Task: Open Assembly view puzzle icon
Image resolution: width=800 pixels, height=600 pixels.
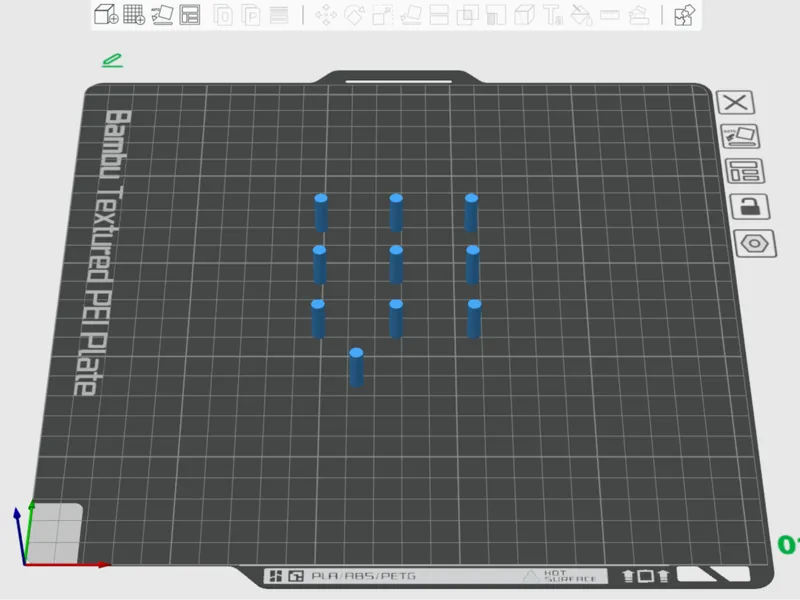Action: coord(685,15)
